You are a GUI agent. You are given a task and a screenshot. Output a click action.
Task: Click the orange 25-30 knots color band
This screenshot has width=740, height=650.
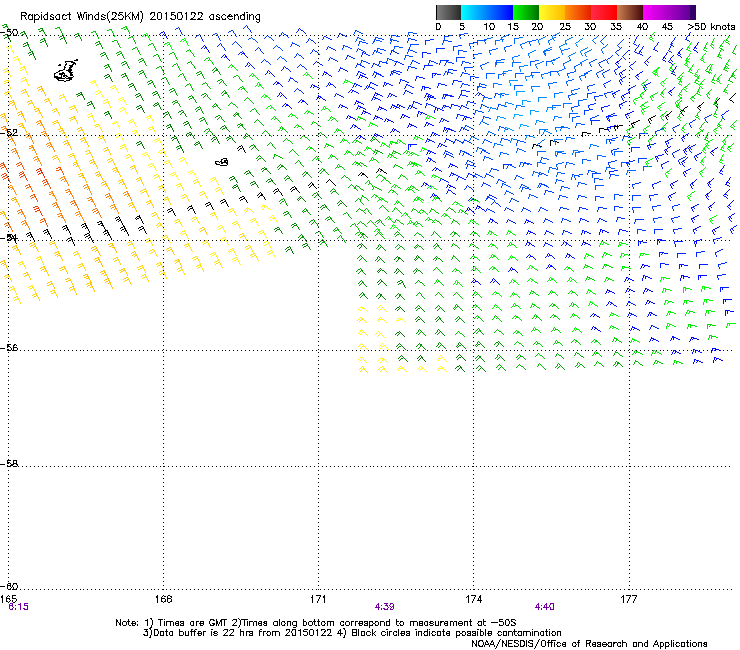[578, 12]
